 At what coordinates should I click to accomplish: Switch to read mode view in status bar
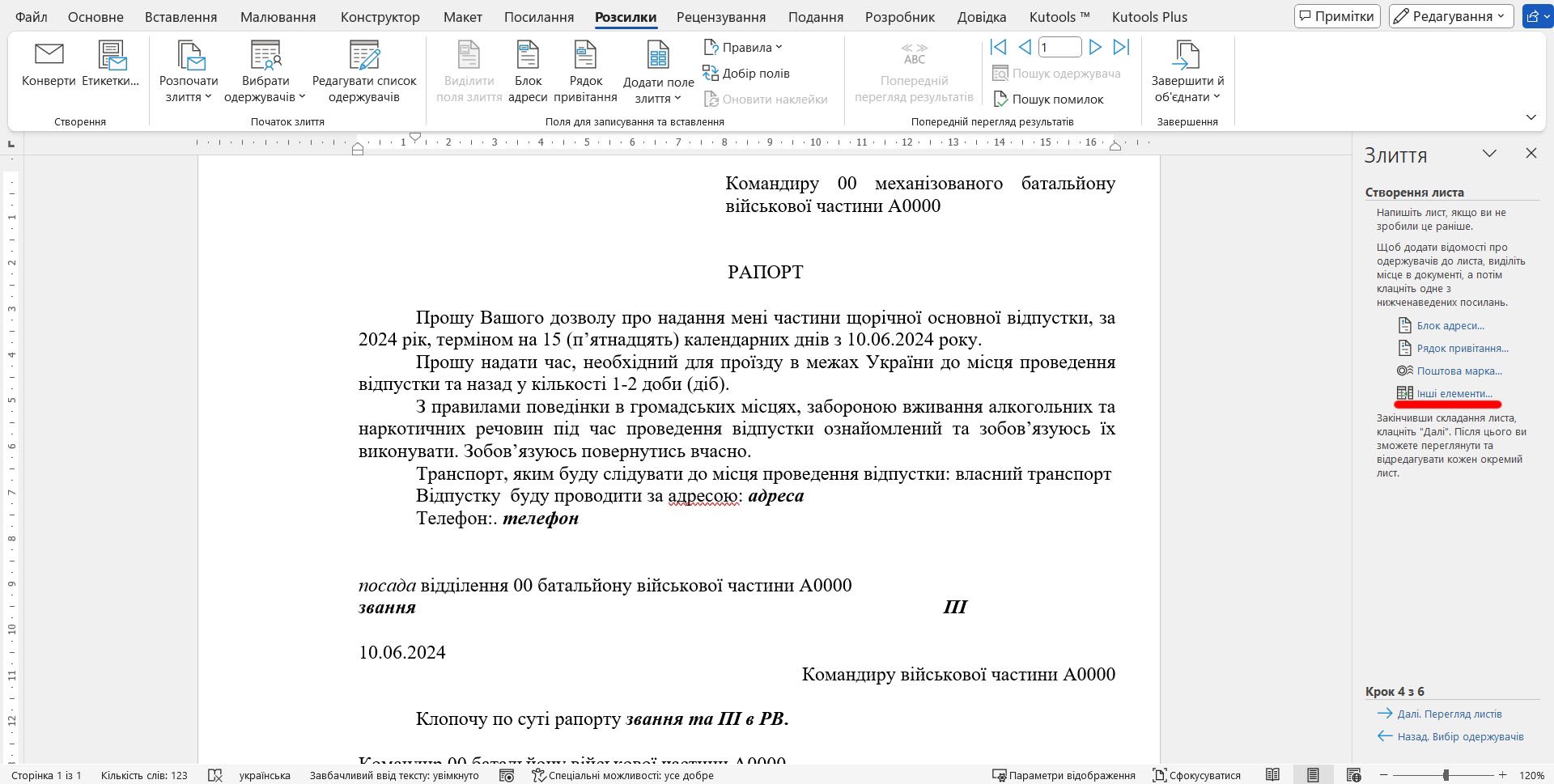point(1272,775)
